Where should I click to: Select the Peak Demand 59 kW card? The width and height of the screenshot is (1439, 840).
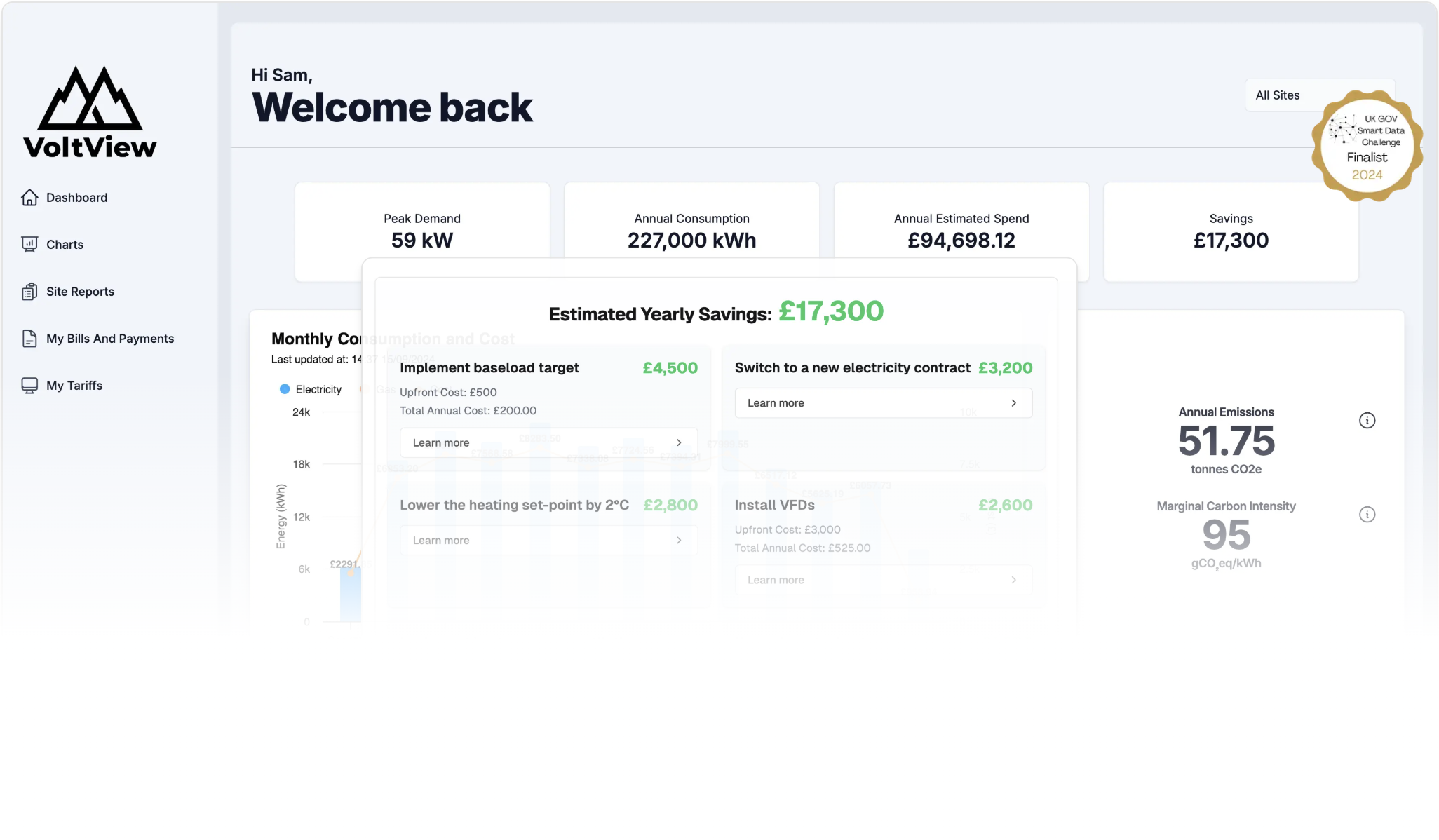tap(421, 230)
